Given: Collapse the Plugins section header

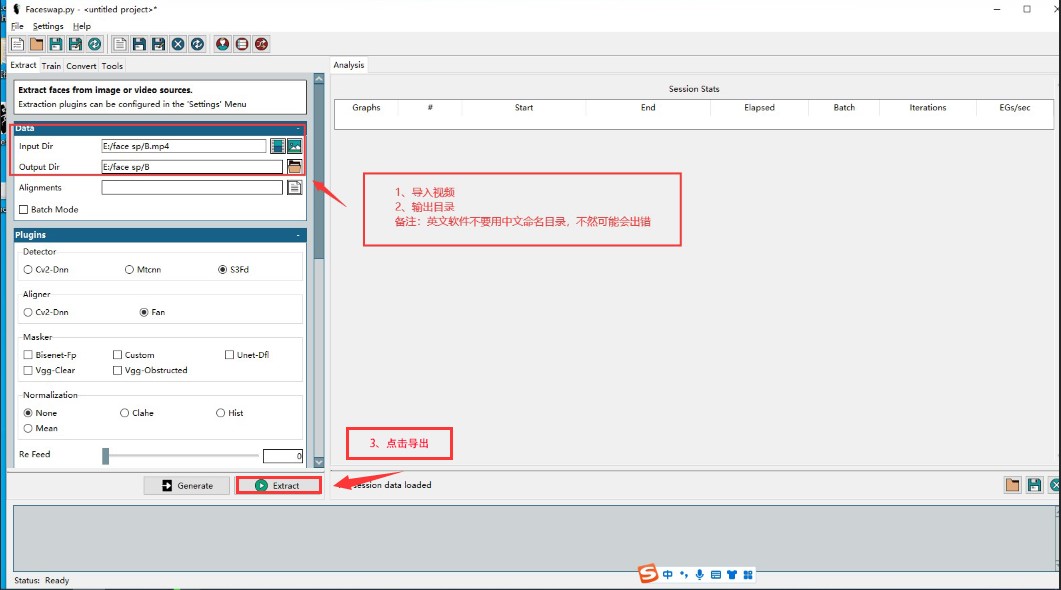Looking at the screenshot, I should tap(298, 235).
